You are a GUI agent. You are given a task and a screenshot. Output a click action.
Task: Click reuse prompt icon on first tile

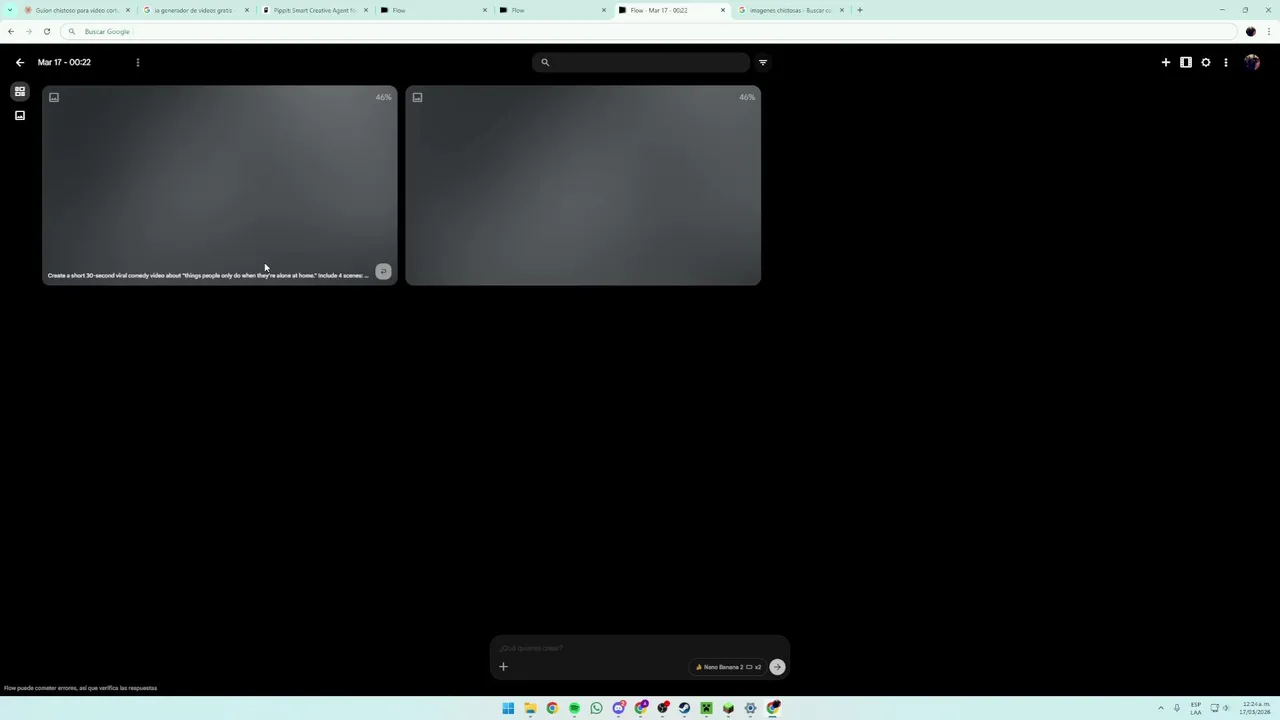383,271
